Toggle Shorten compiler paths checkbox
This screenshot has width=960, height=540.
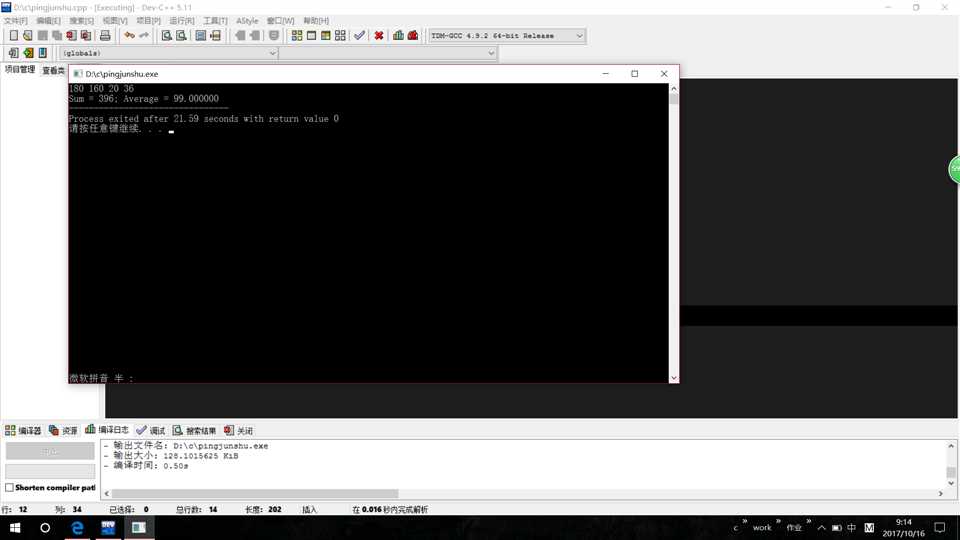(9, 487)
